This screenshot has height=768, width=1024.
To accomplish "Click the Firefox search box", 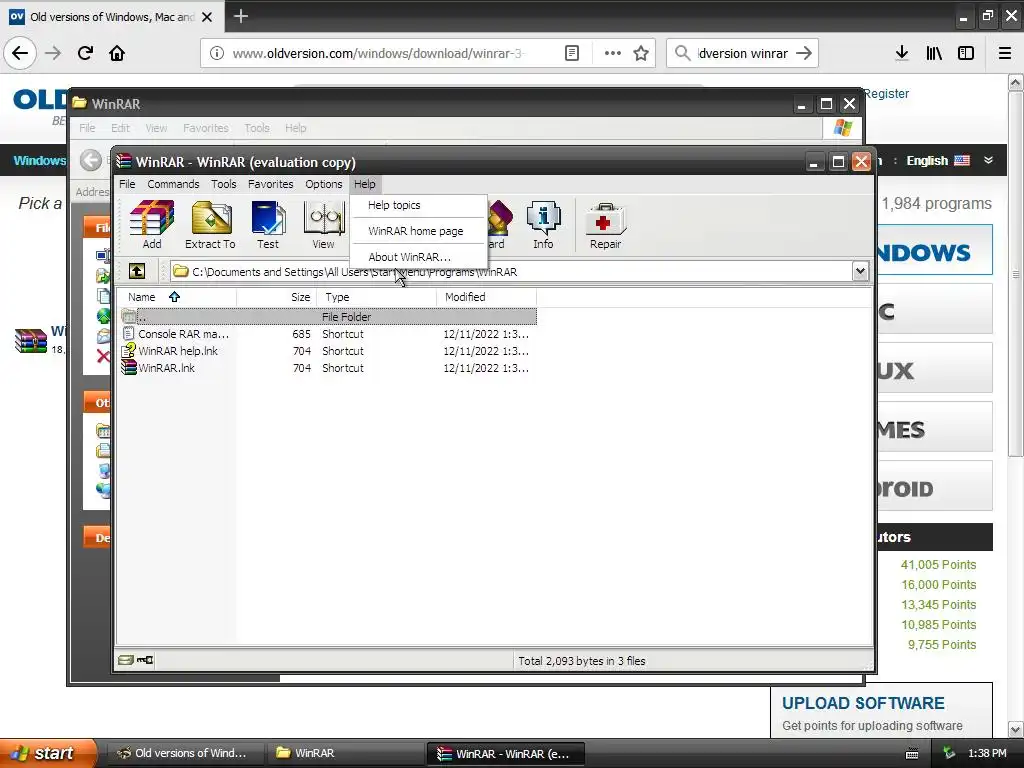I will 743,53.
